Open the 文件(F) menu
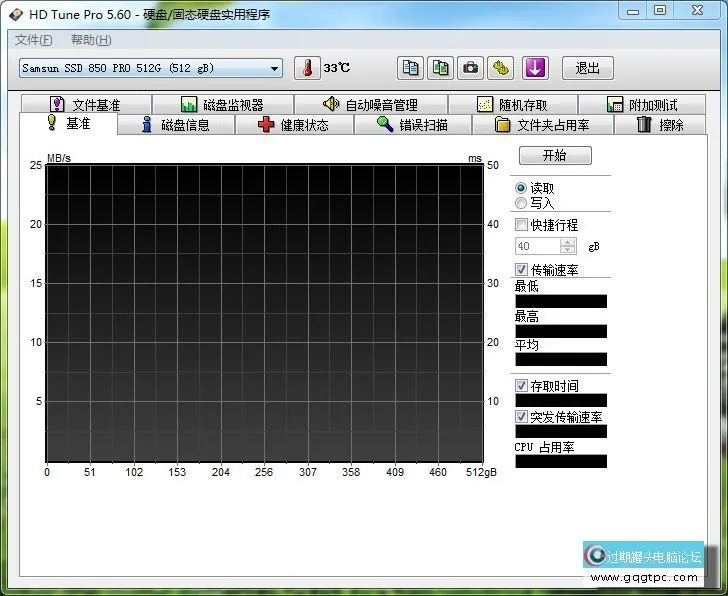The width and height of the screenshot is (728, 596). click(x=34, y=40)
